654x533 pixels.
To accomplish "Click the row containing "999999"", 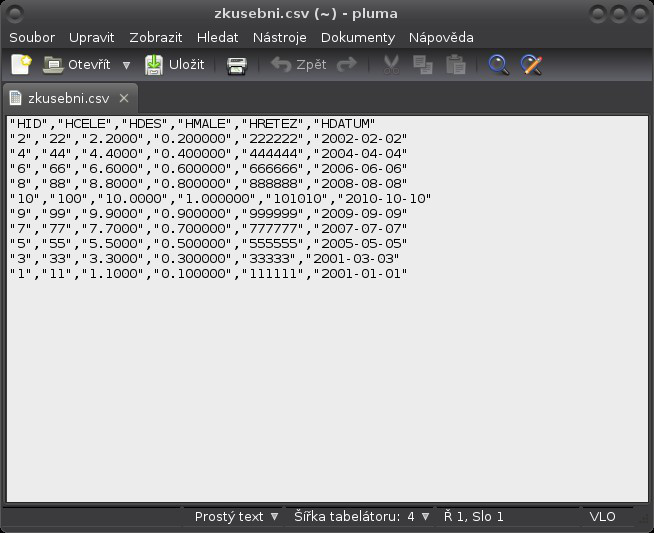I will 208,214.
